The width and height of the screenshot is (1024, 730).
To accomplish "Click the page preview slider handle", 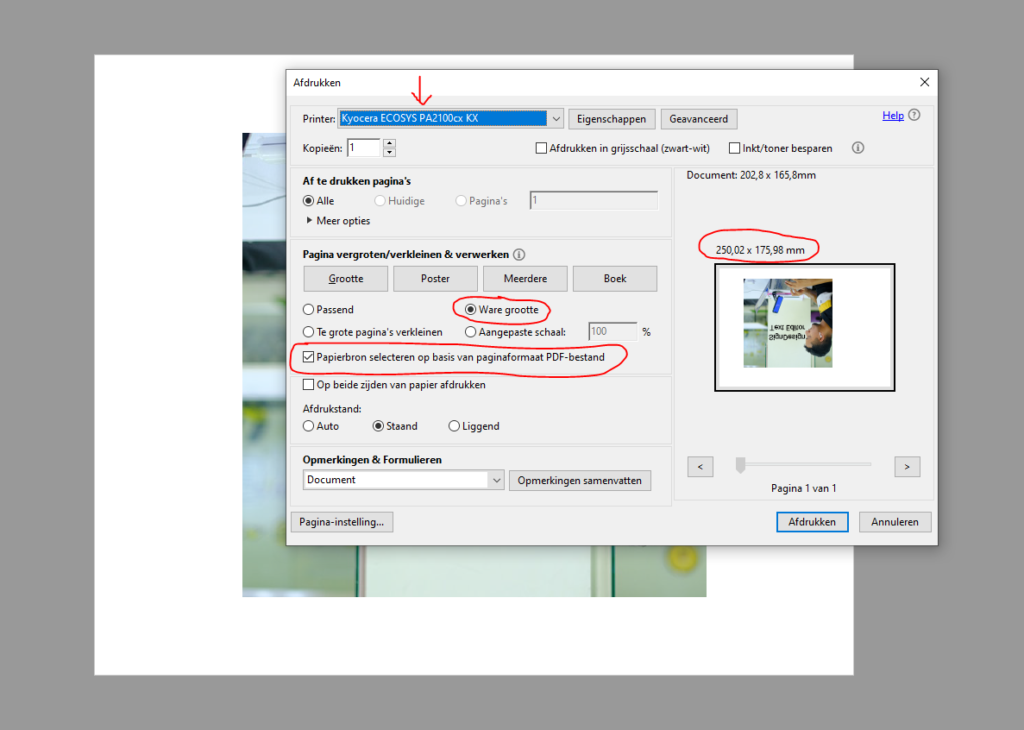I will (741, 464).
